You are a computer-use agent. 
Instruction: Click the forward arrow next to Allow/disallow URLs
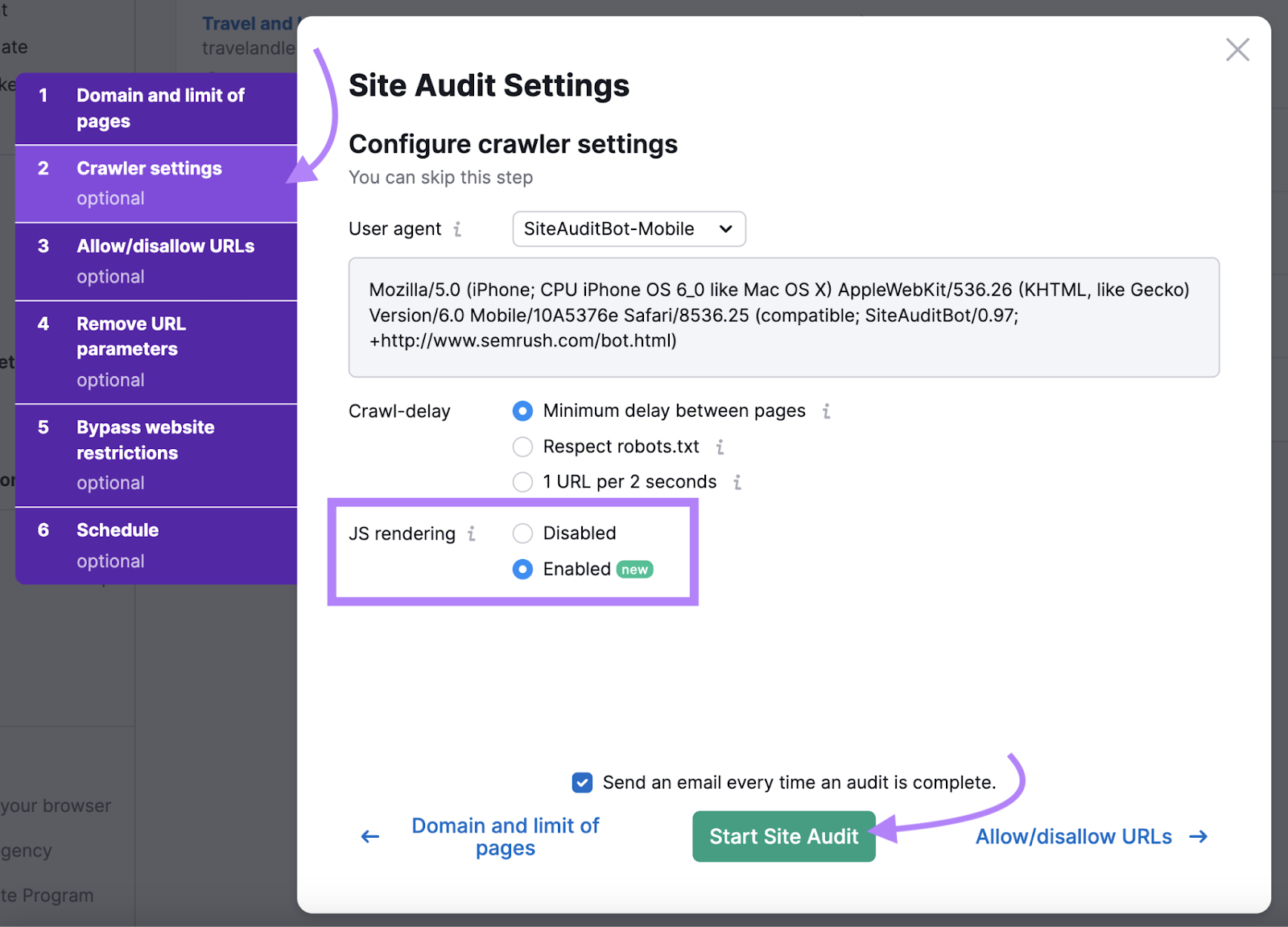tap(1199, 836)
